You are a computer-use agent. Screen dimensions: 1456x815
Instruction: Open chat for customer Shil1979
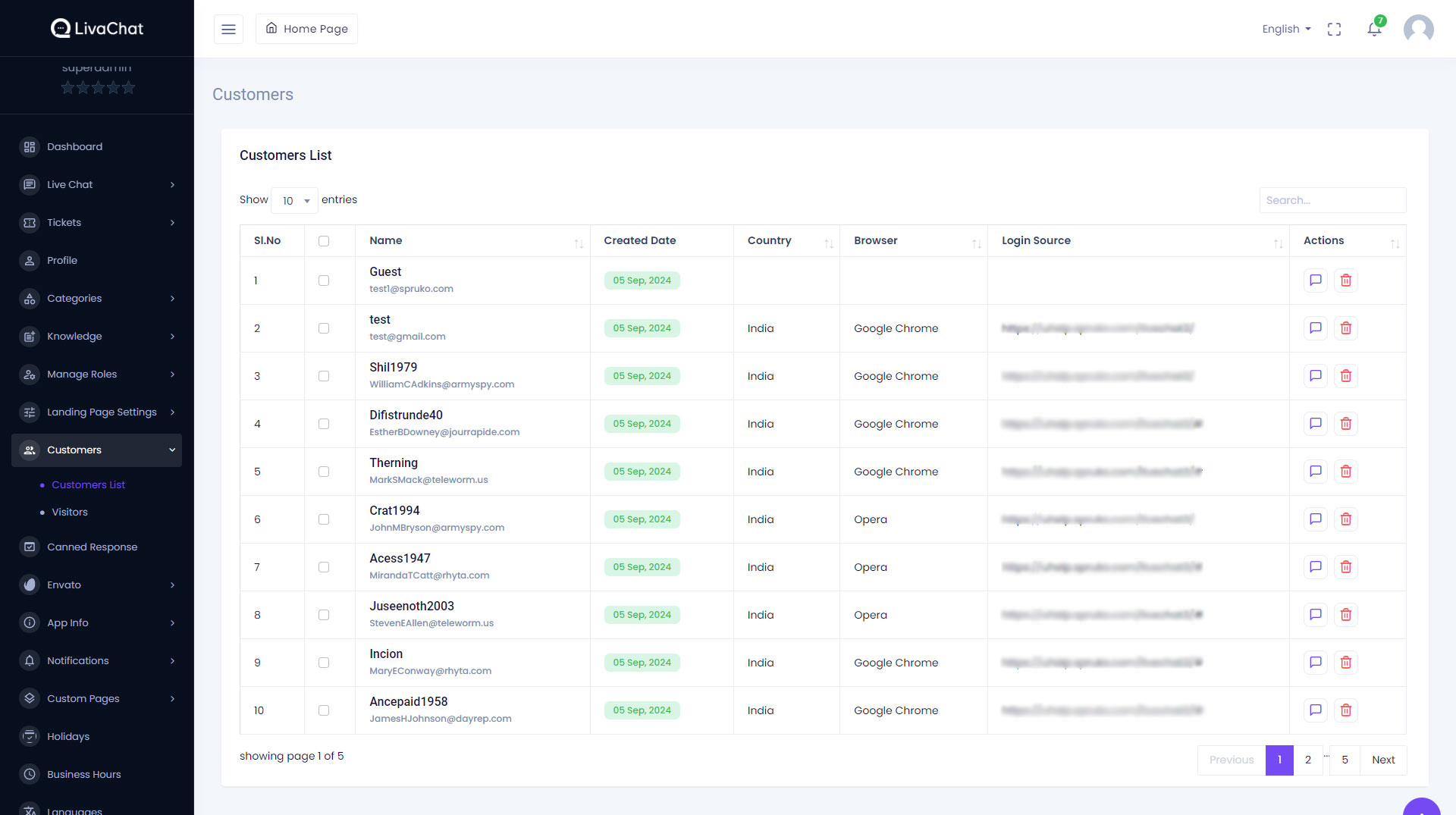click(1316, 376)
